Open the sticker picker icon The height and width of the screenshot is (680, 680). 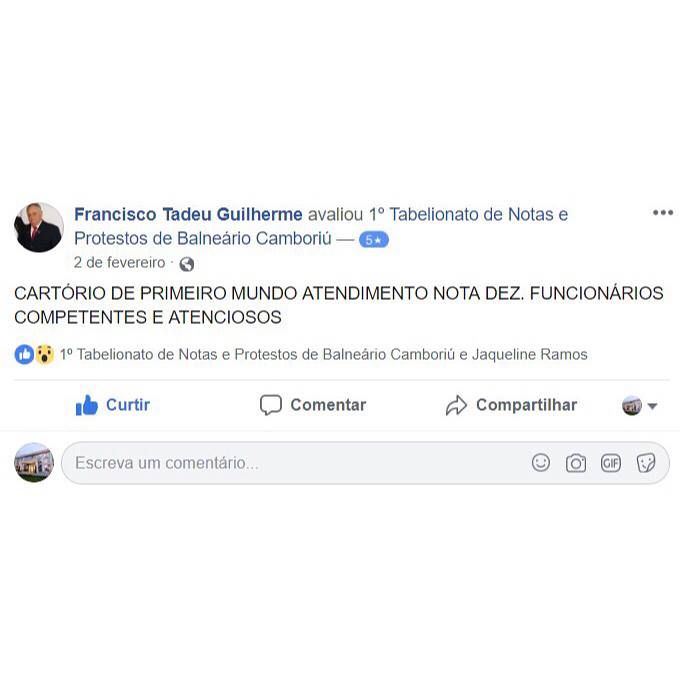(x=645, y=463)
